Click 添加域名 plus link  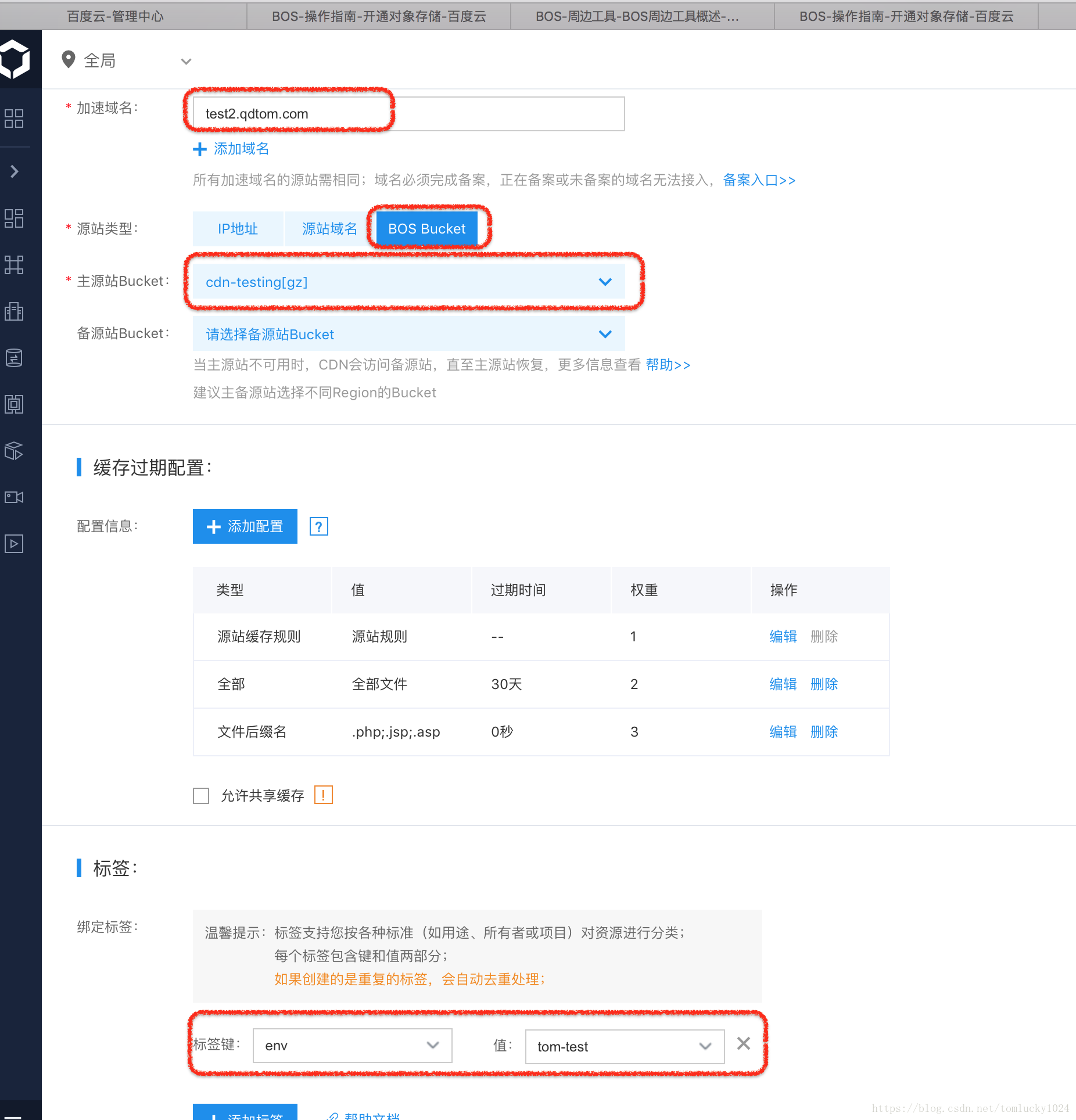231,149
